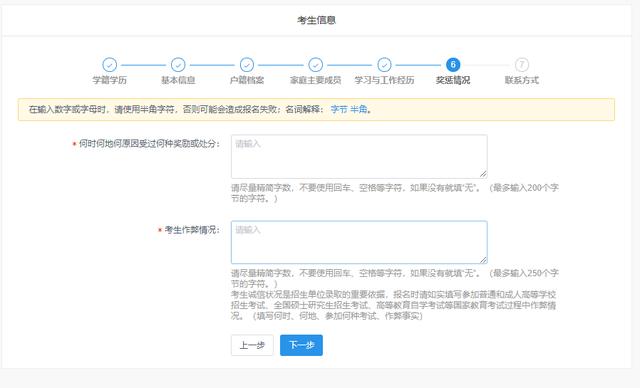640x388 pixels.
Task: Click the 户籍档案 step checkmark icon
Action: pyautogui.click(x=247, y=64)
